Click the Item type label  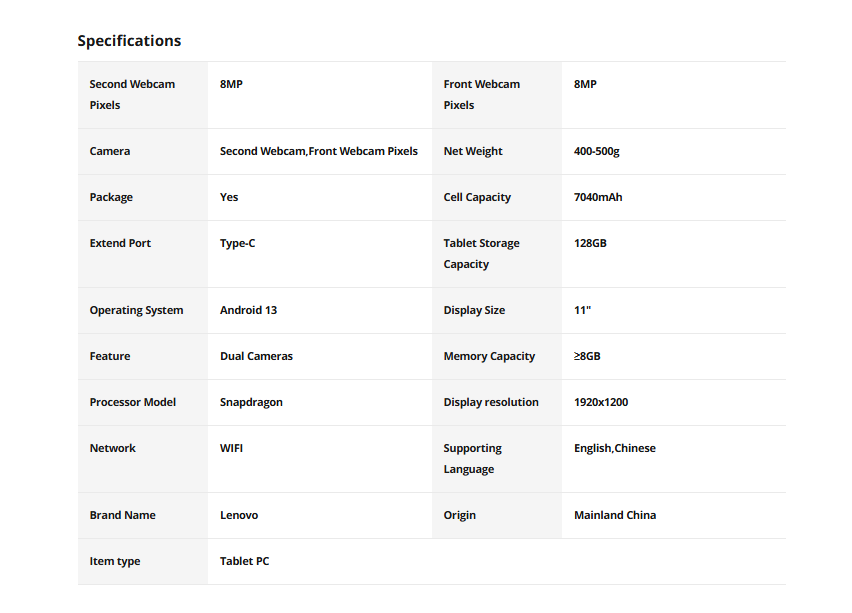[115, 561]
